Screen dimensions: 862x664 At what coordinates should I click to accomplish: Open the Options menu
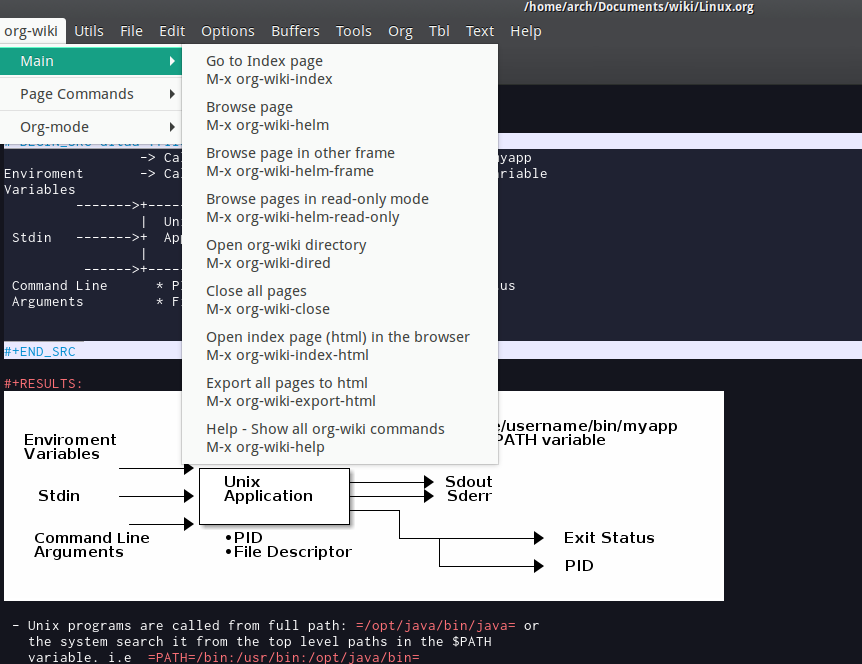point(228,31)
